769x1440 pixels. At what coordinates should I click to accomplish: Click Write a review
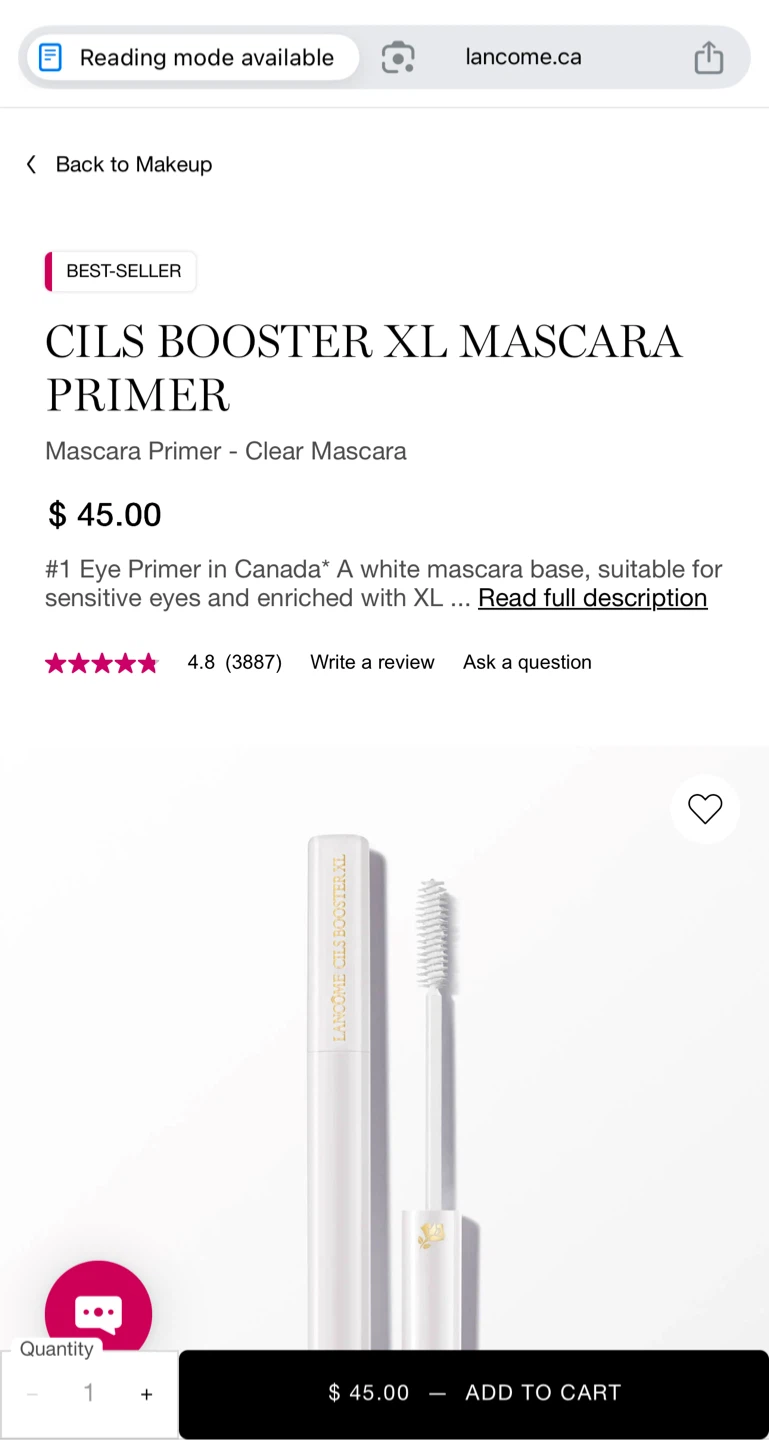tap(372, 662)
